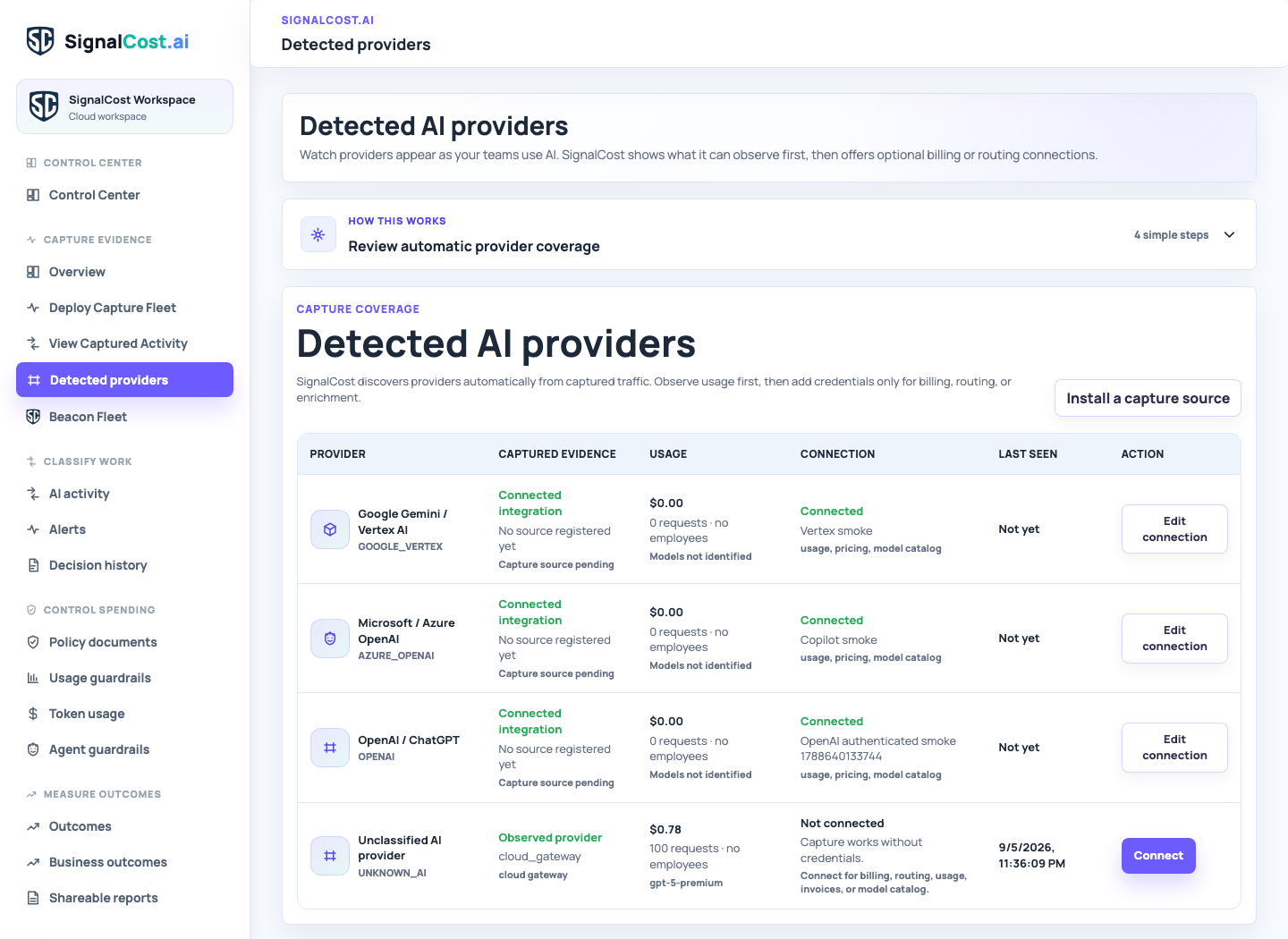Edit connection for Microsoft / Azure OpenAI
The width and height of the screenshot is (1288, 939).
[x=1174, y=639]
